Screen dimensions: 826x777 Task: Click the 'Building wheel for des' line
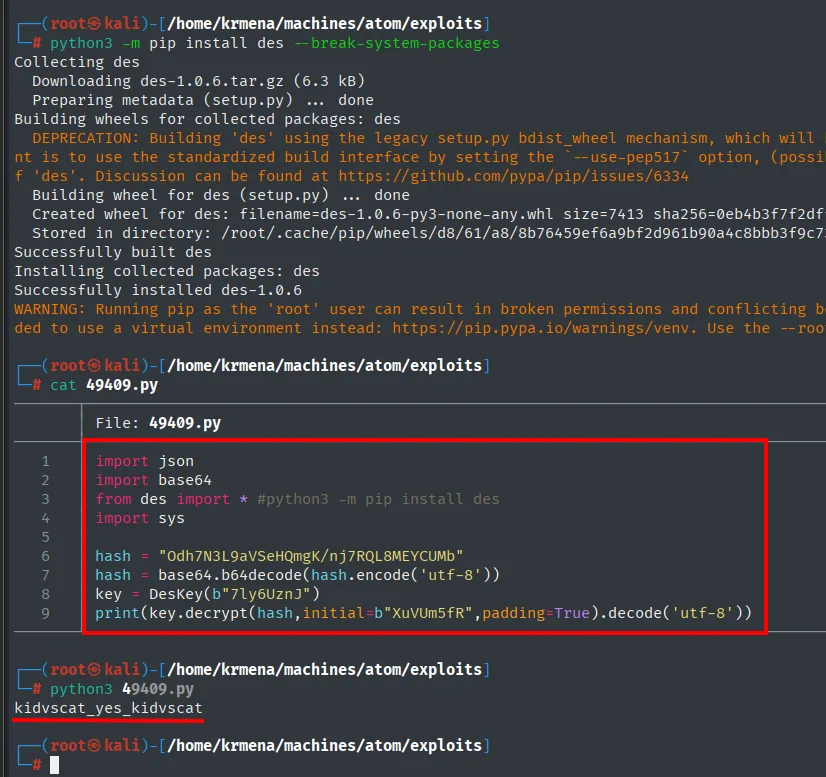[x=221, y=195]
